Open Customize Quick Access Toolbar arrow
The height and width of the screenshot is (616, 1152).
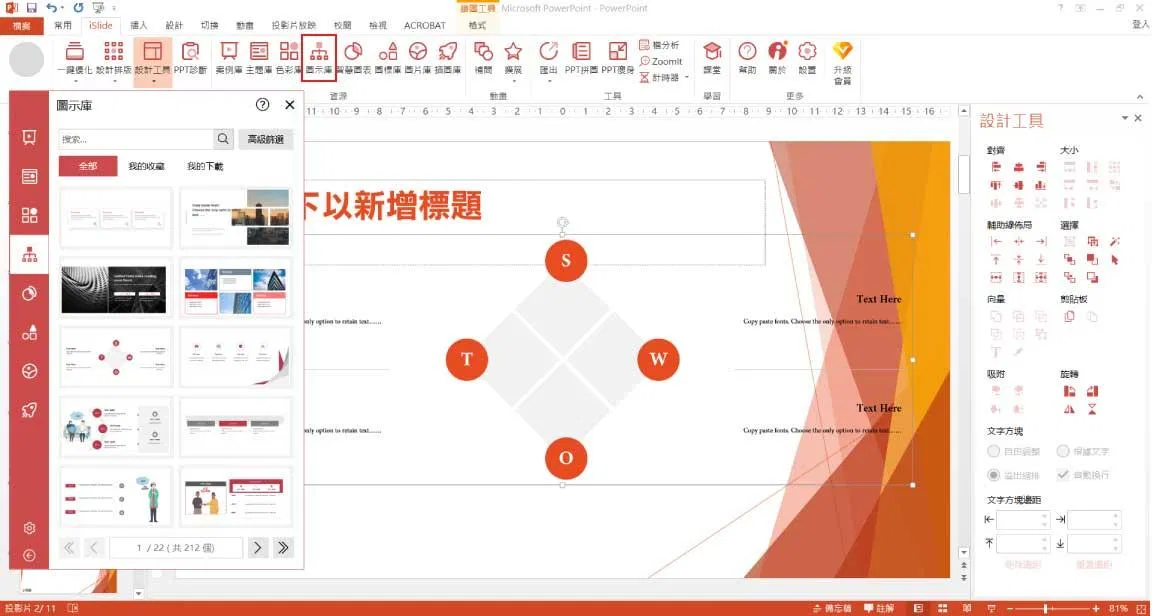click(115, 8)
